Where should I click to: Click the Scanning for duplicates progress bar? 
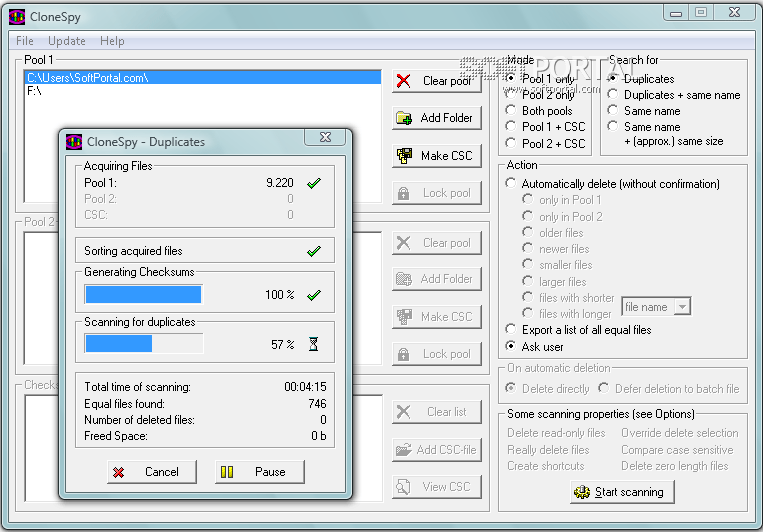pyautogui.click(x=144, y=344)
